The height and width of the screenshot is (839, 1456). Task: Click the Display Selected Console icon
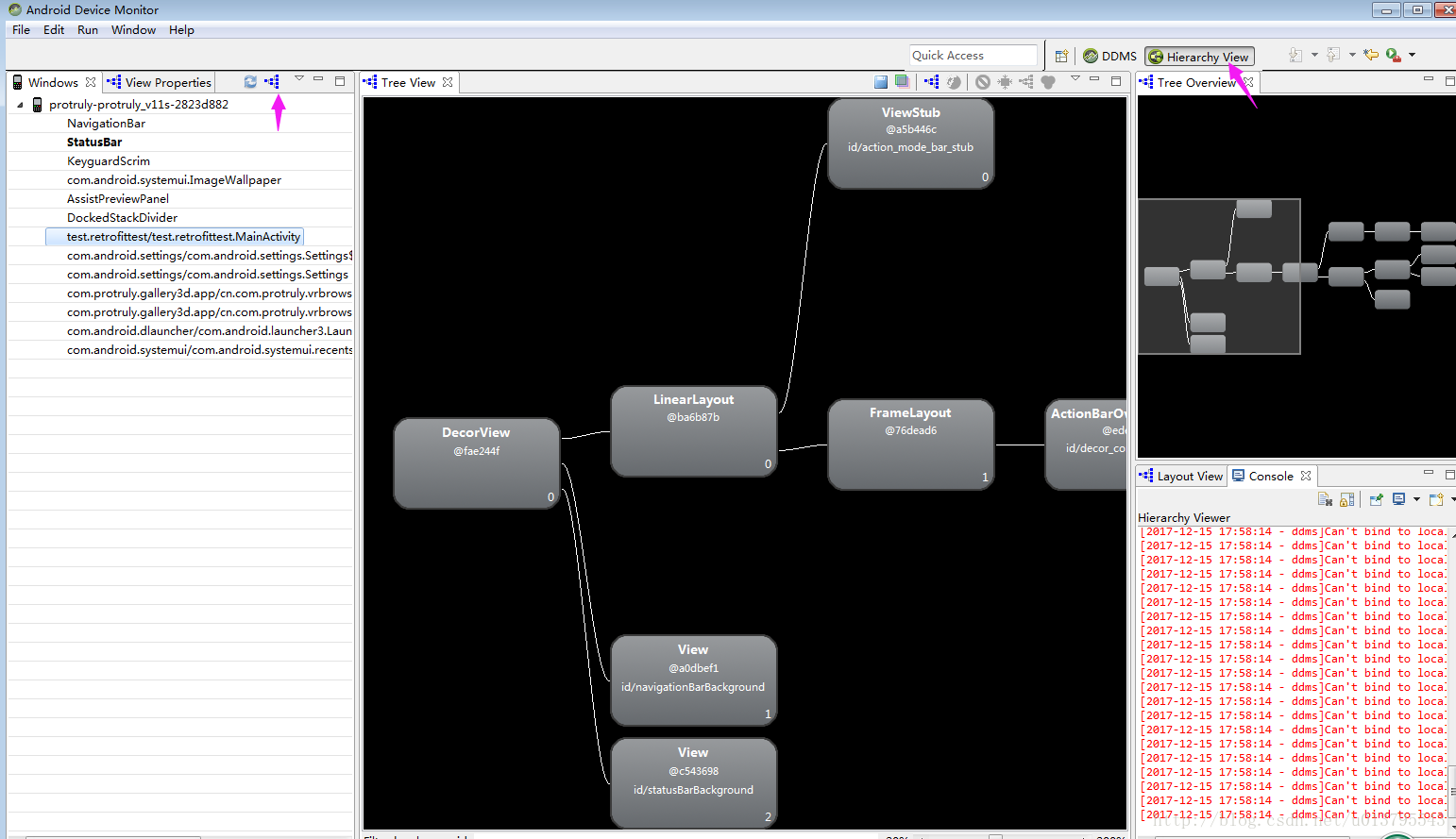[1399, 499]
